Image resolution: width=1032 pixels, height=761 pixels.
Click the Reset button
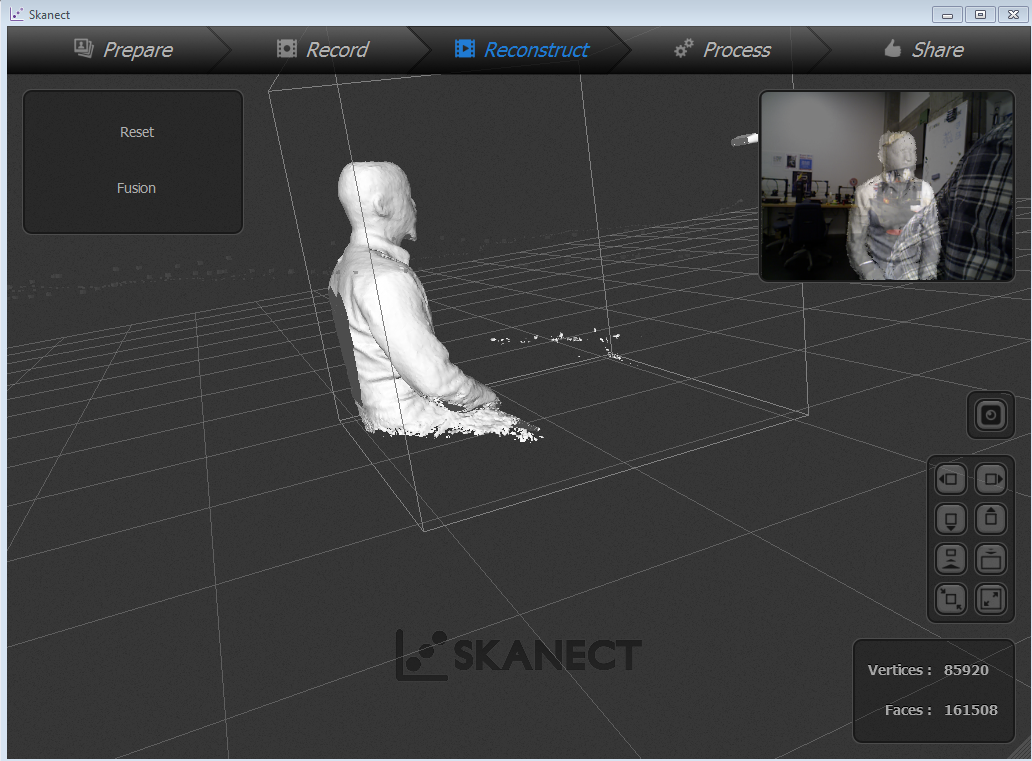(x=137, y=132)
